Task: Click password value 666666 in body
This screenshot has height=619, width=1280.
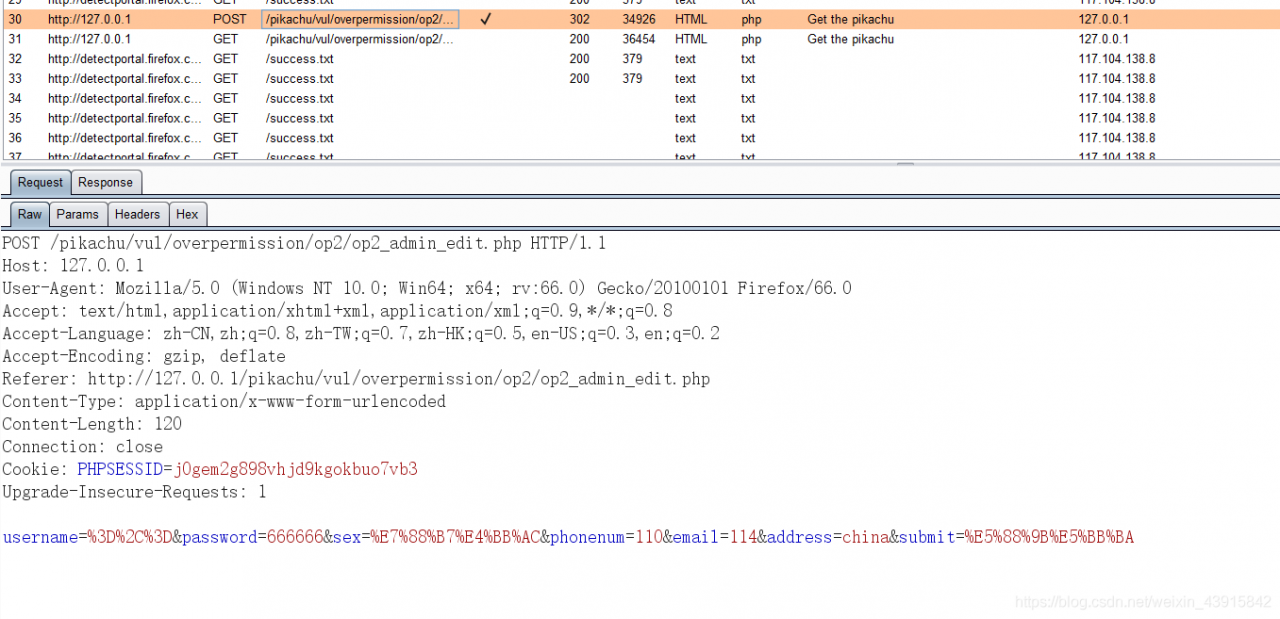Action: [x=294, y=537]
